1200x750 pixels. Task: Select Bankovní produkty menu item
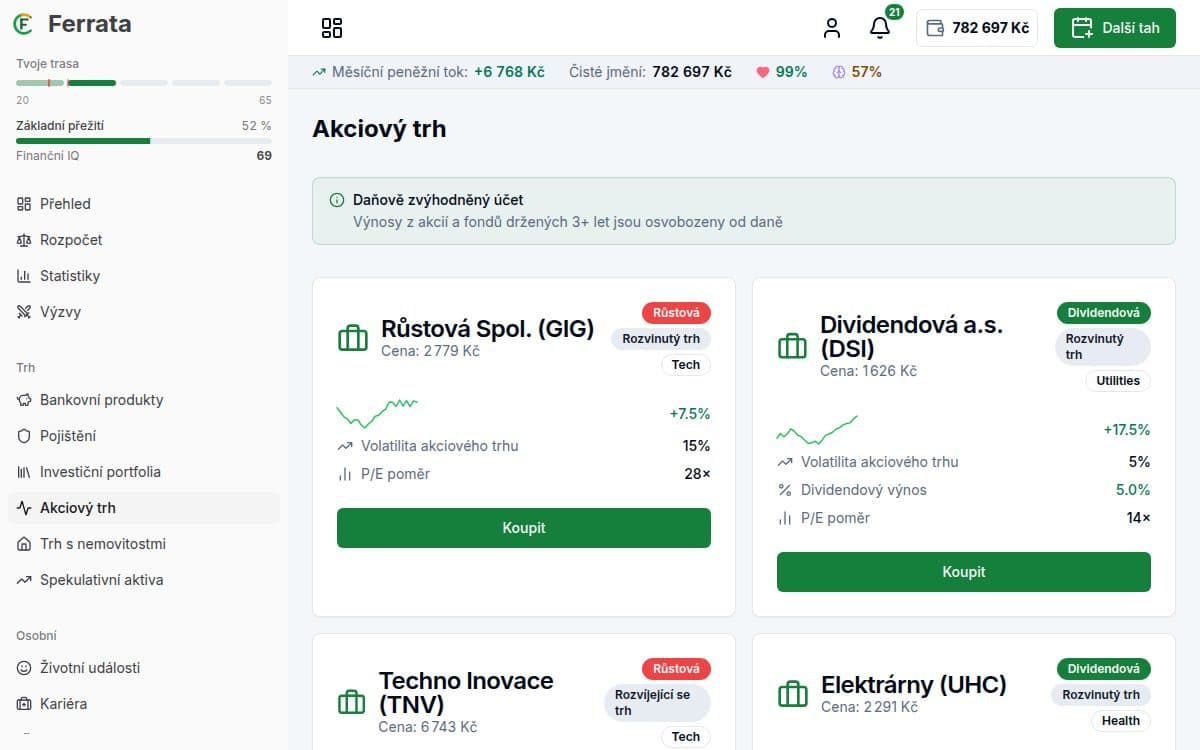tap(144, 400)
